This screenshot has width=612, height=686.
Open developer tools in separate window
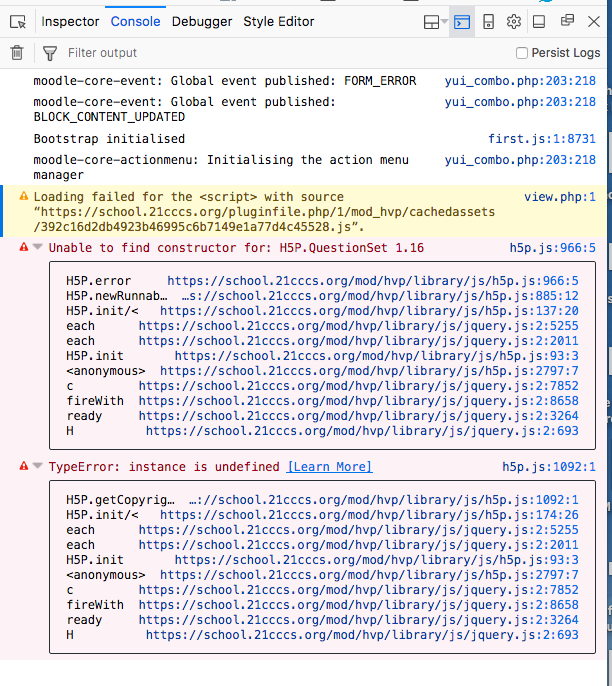567,21
